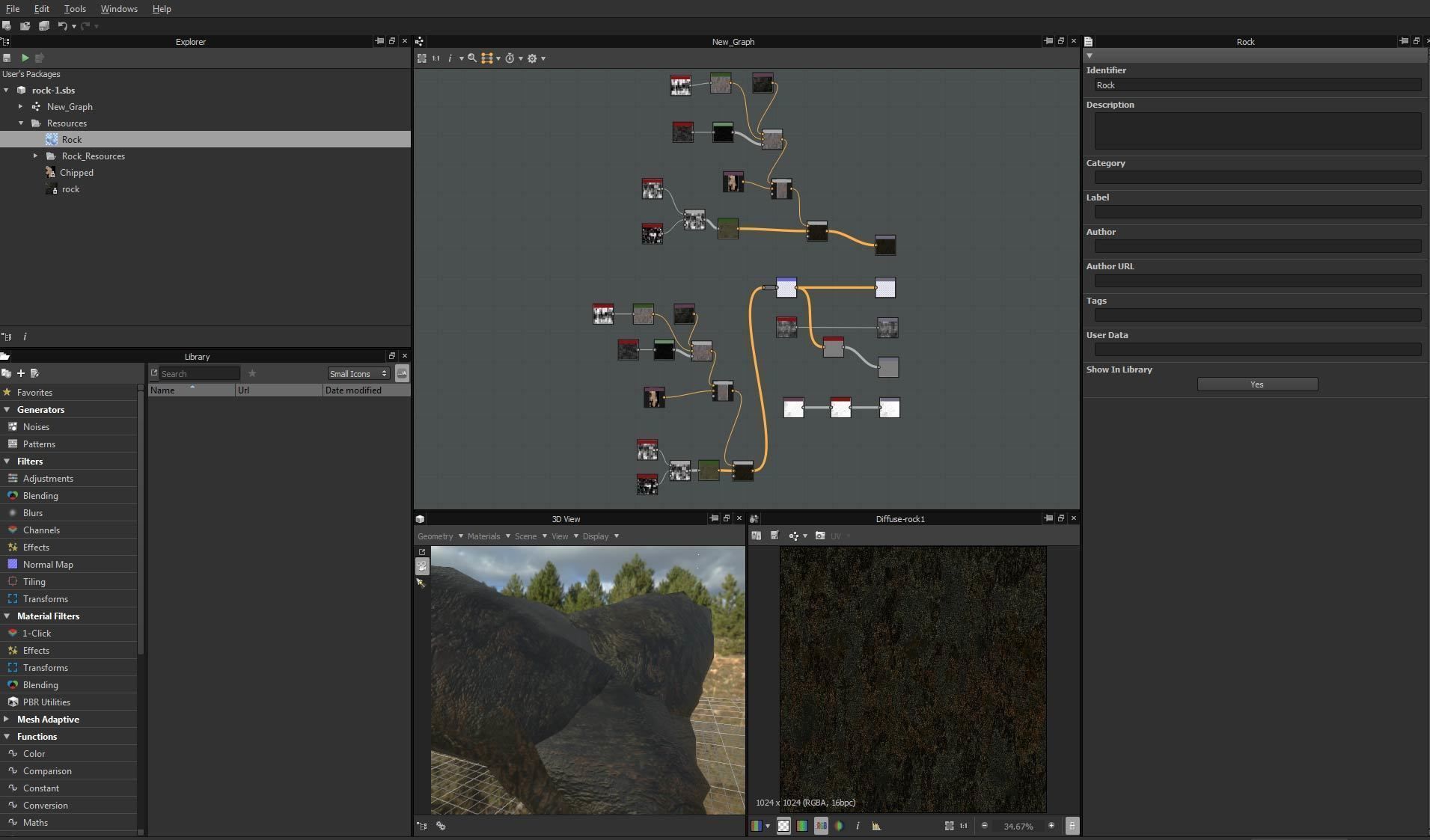Open the File menu
The width and height of the screenshot is (1430, 840).
click(x=13, y=9)
